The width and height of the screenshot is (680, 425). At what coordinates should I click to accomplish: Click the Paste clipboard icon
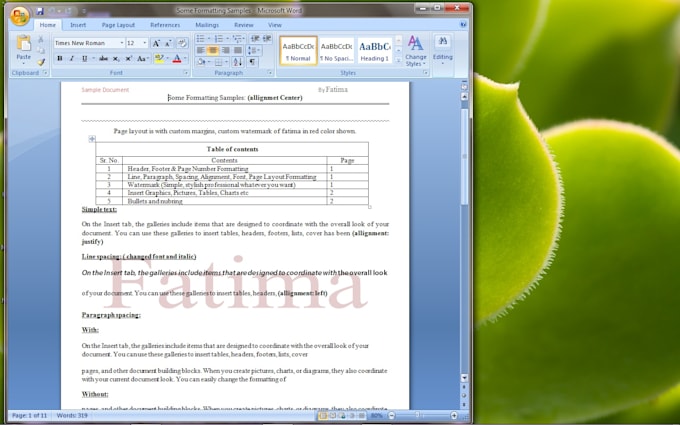pos(24,43)
